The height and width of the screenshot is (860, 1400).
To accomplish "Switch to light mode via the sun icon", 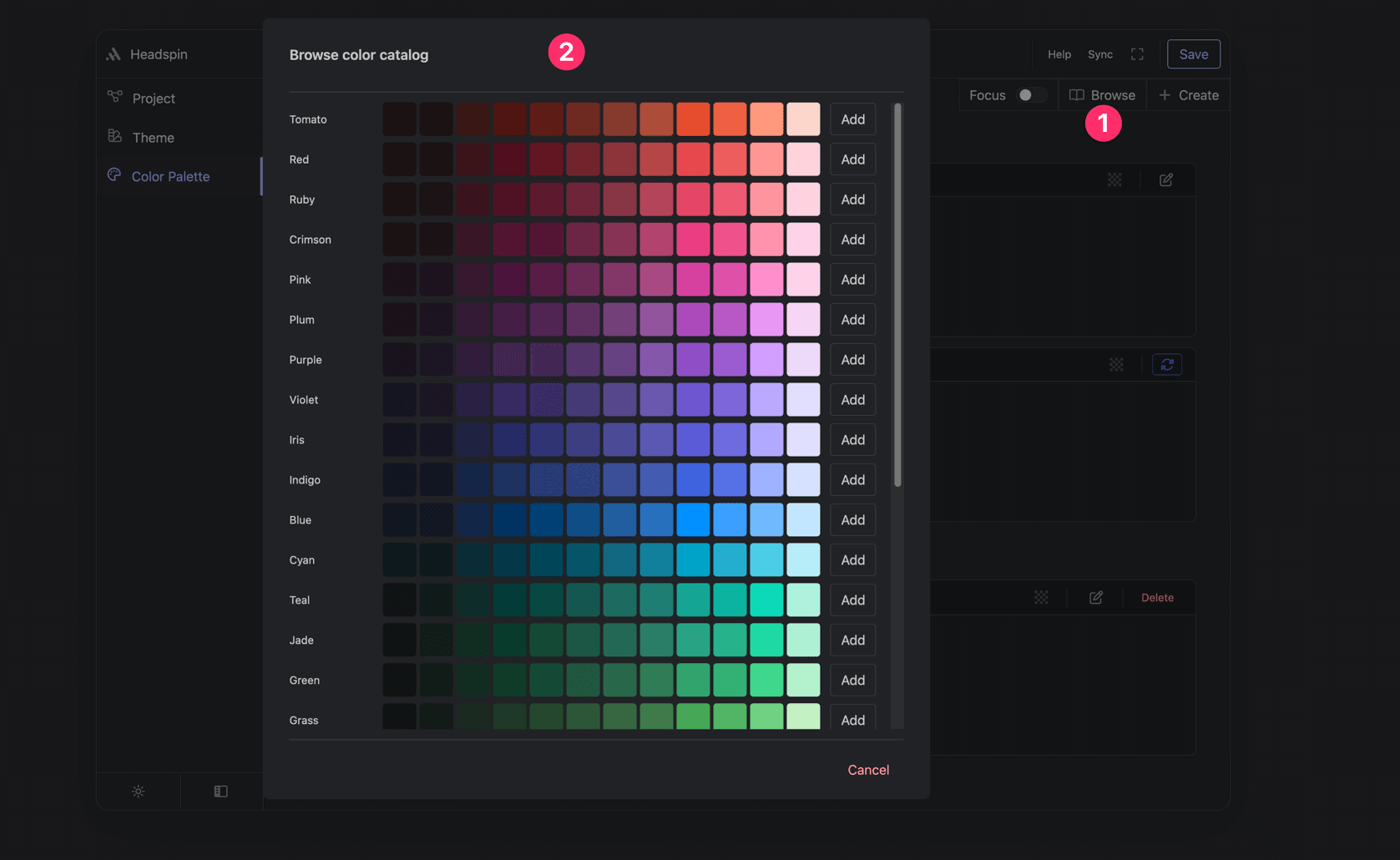I will [x=138, y=791].
